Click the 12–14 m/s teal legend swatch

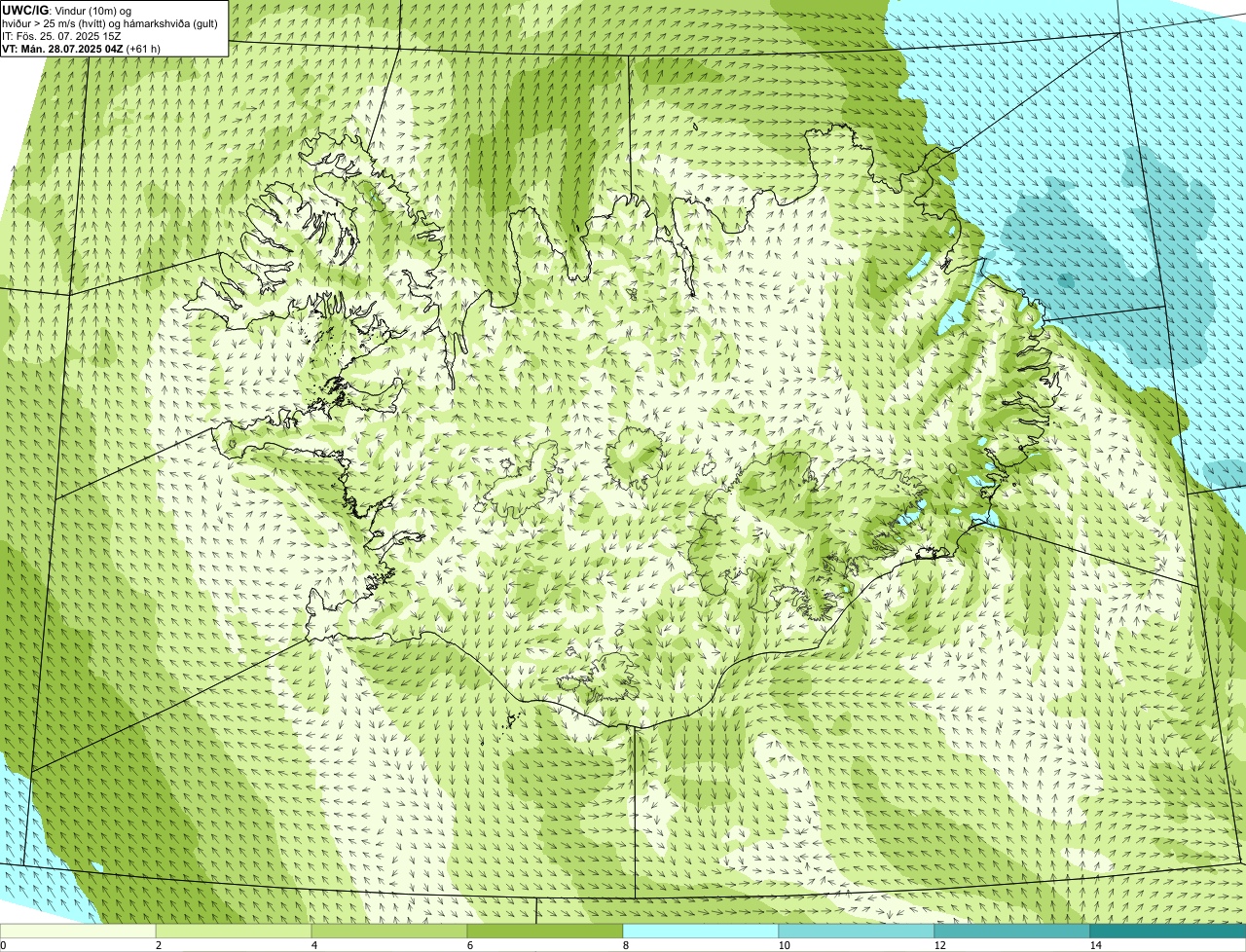pyautogui.click(x=1012, y=932)
